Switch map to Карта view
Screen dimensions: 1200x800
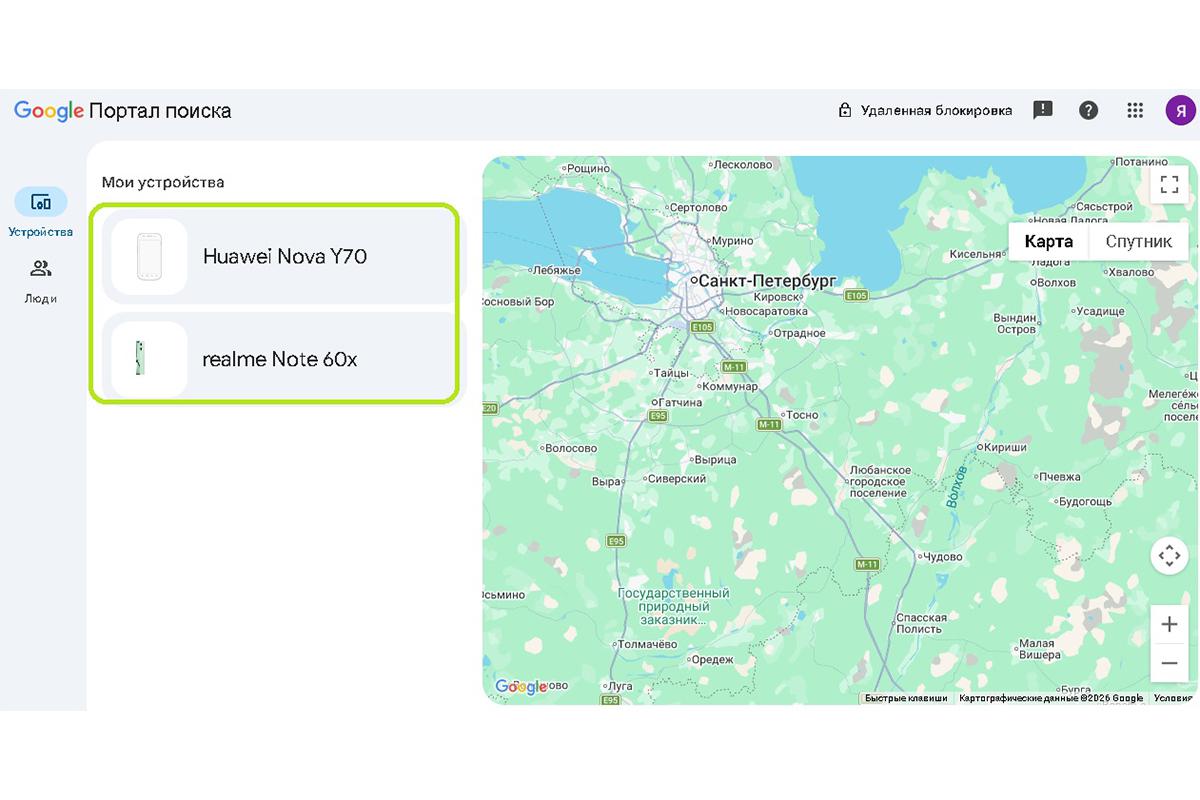(x=1049, y=242)
